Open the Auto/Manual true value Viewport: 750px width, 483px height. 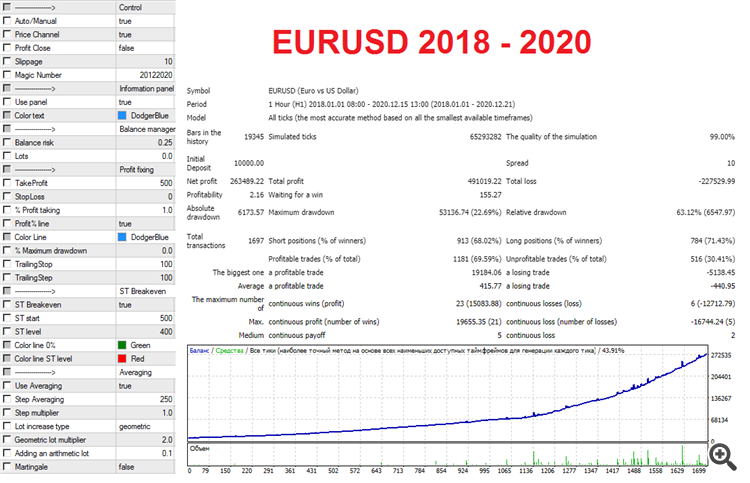tap(125, 21)
